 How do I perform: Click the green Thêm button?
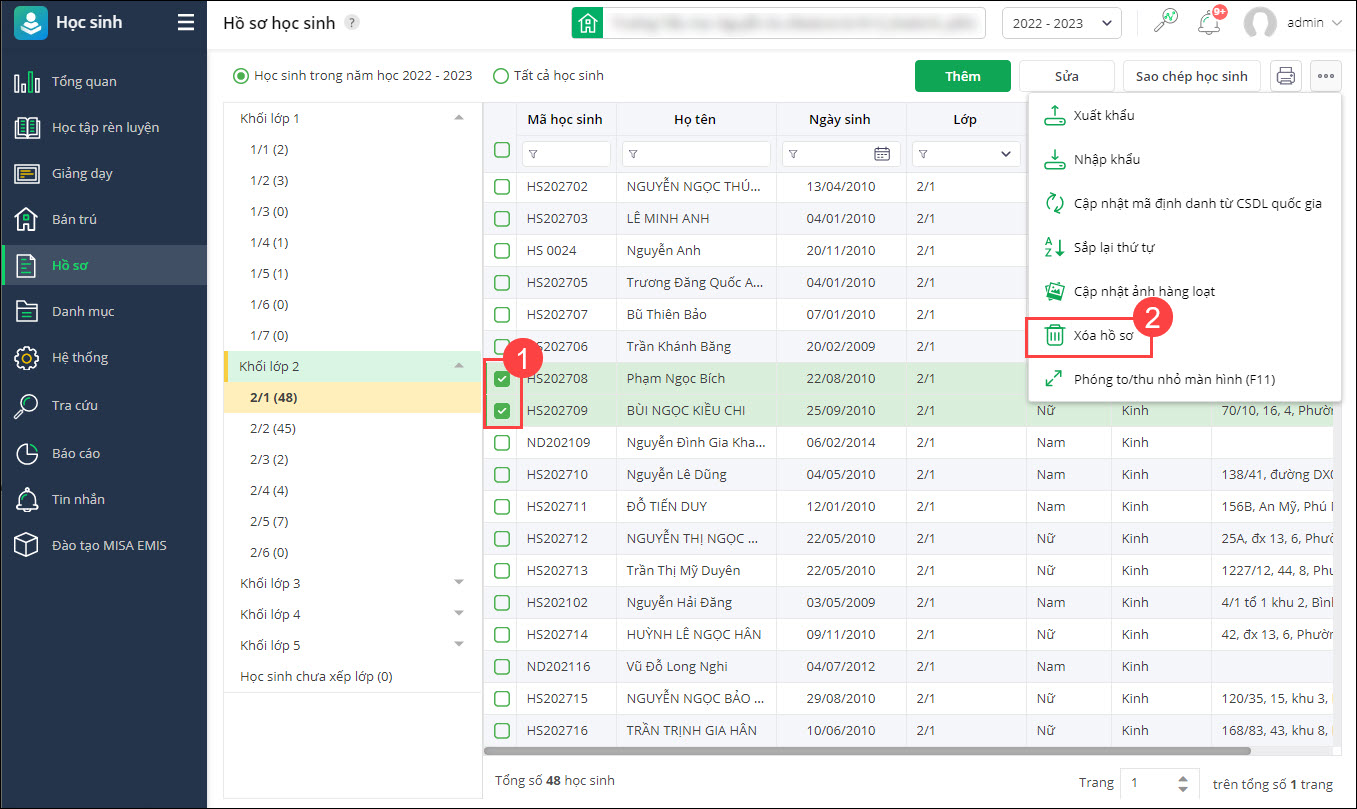tap(962, 76)
